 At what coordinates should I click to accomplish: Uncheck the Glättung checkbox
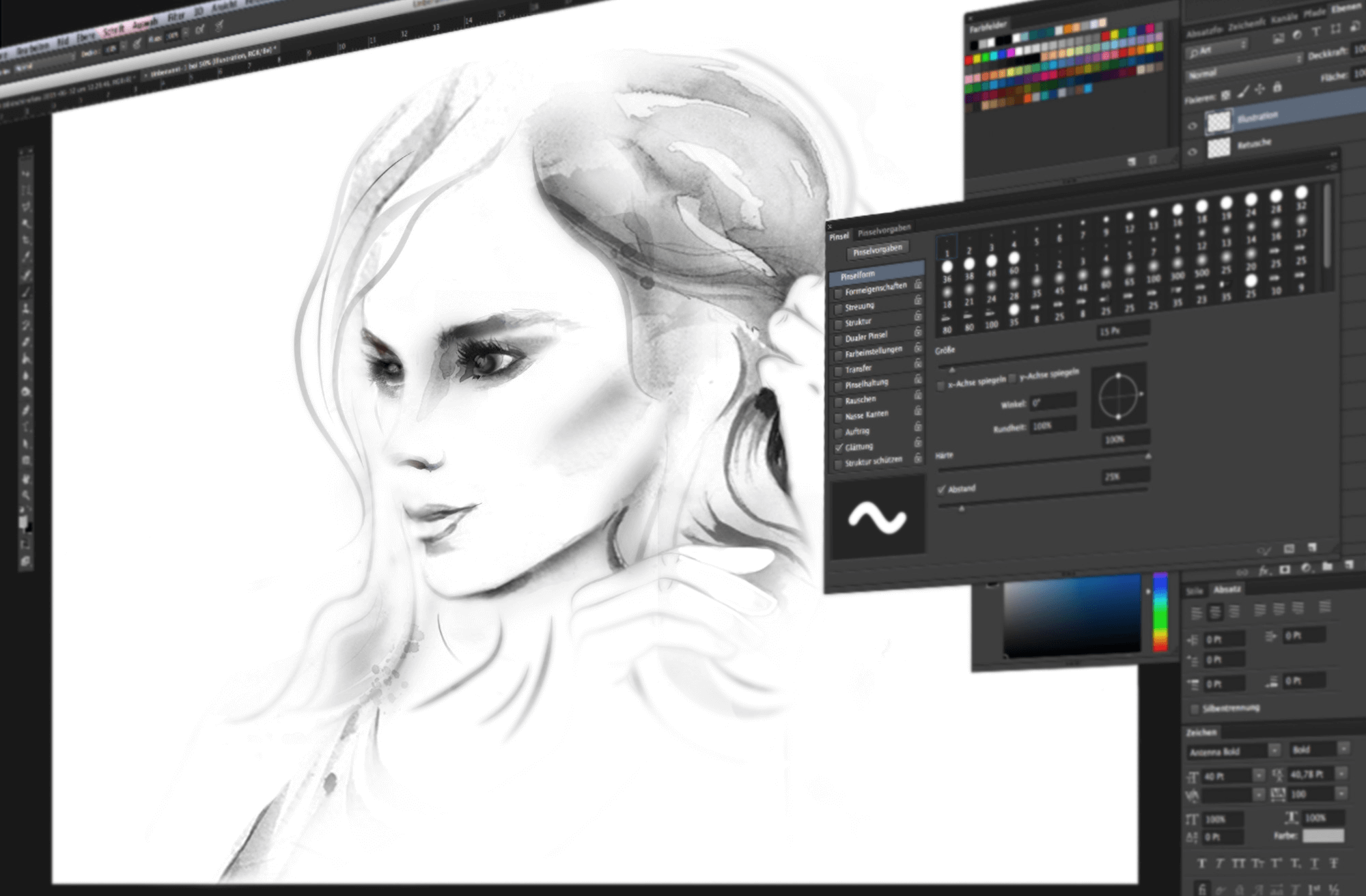pyautogui.click(x=839, y=448)
